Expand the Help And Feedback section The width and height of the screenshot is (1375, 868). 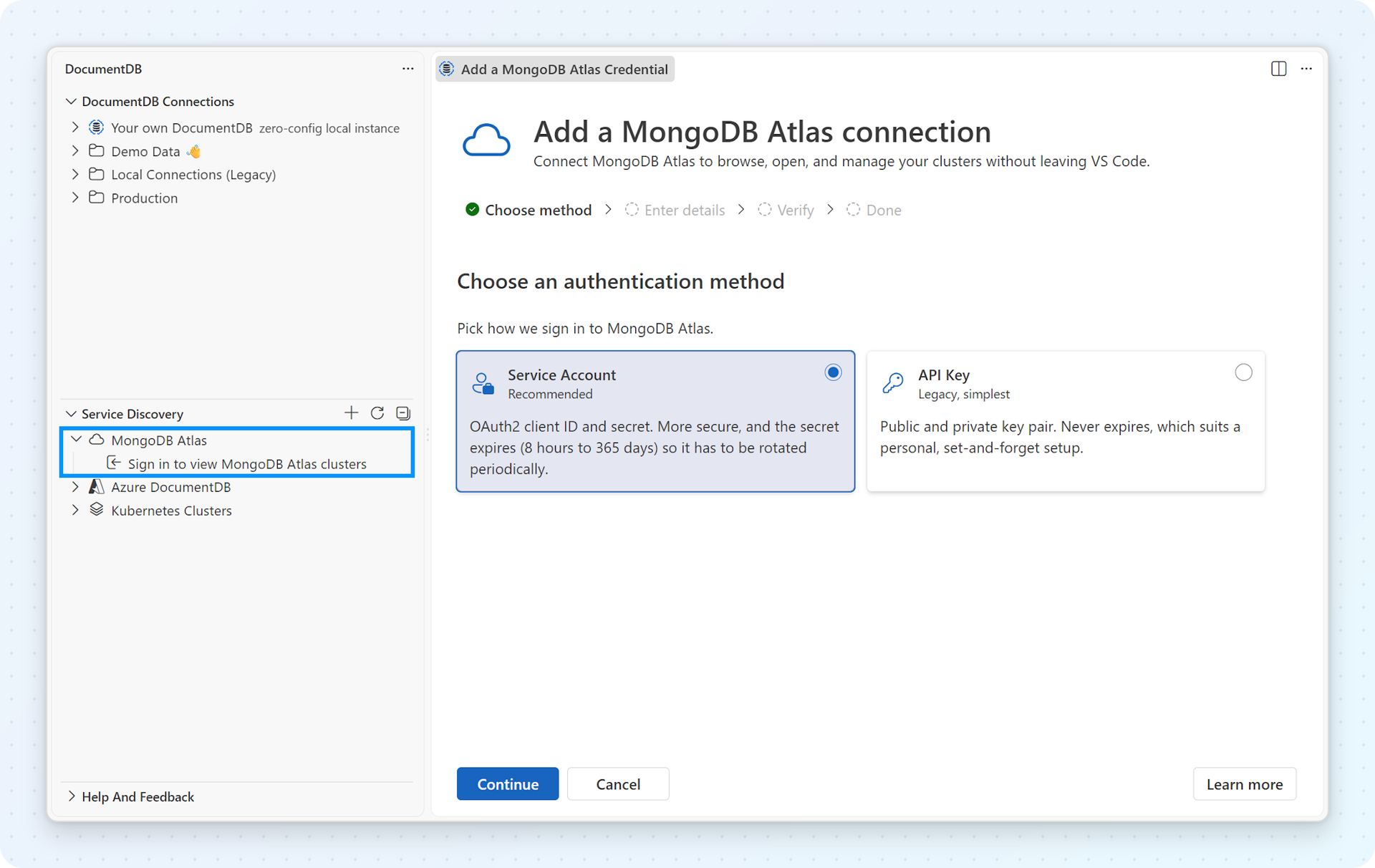71,796
